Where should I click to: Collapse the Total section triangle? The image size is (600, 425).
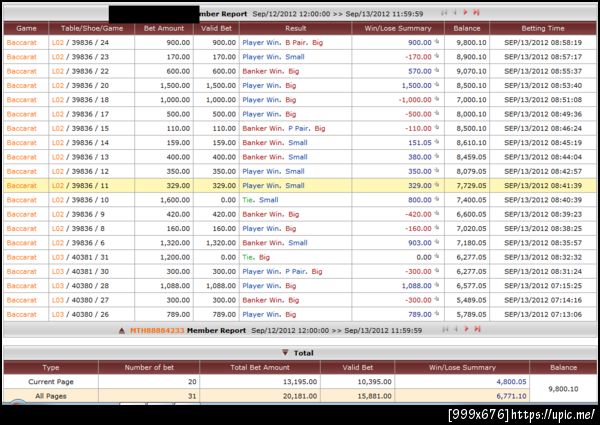(x=285, y=352)
